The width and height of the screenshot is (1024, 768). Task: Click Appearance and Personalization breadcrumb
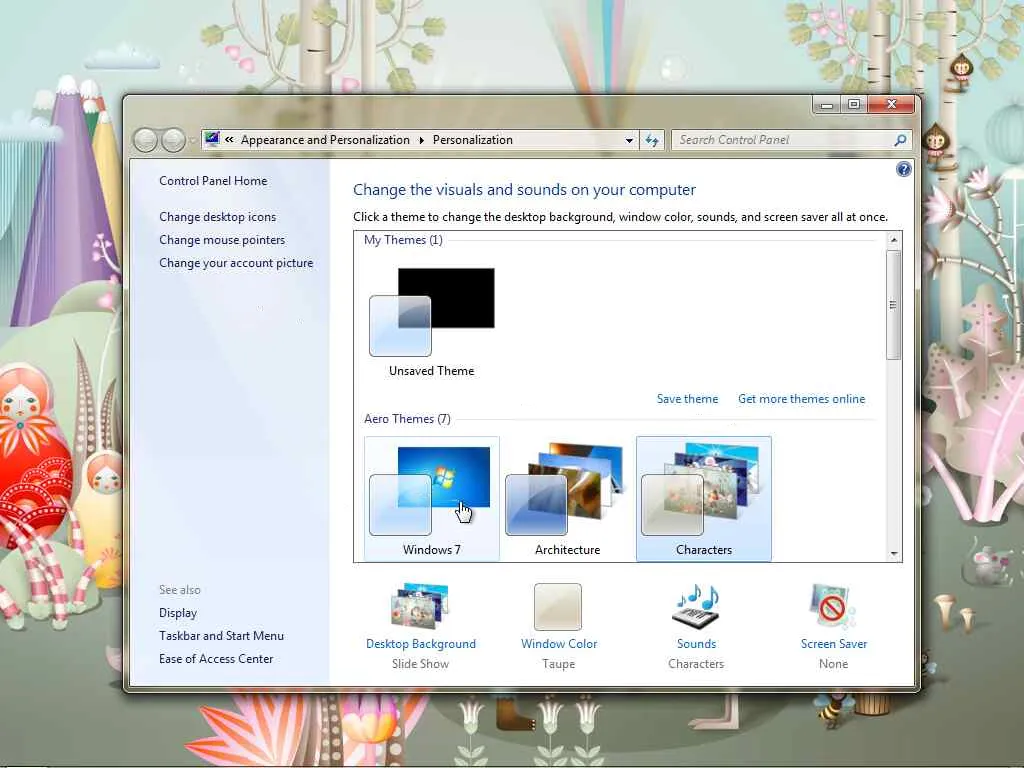pyautogui.click(x=325, y=140)
